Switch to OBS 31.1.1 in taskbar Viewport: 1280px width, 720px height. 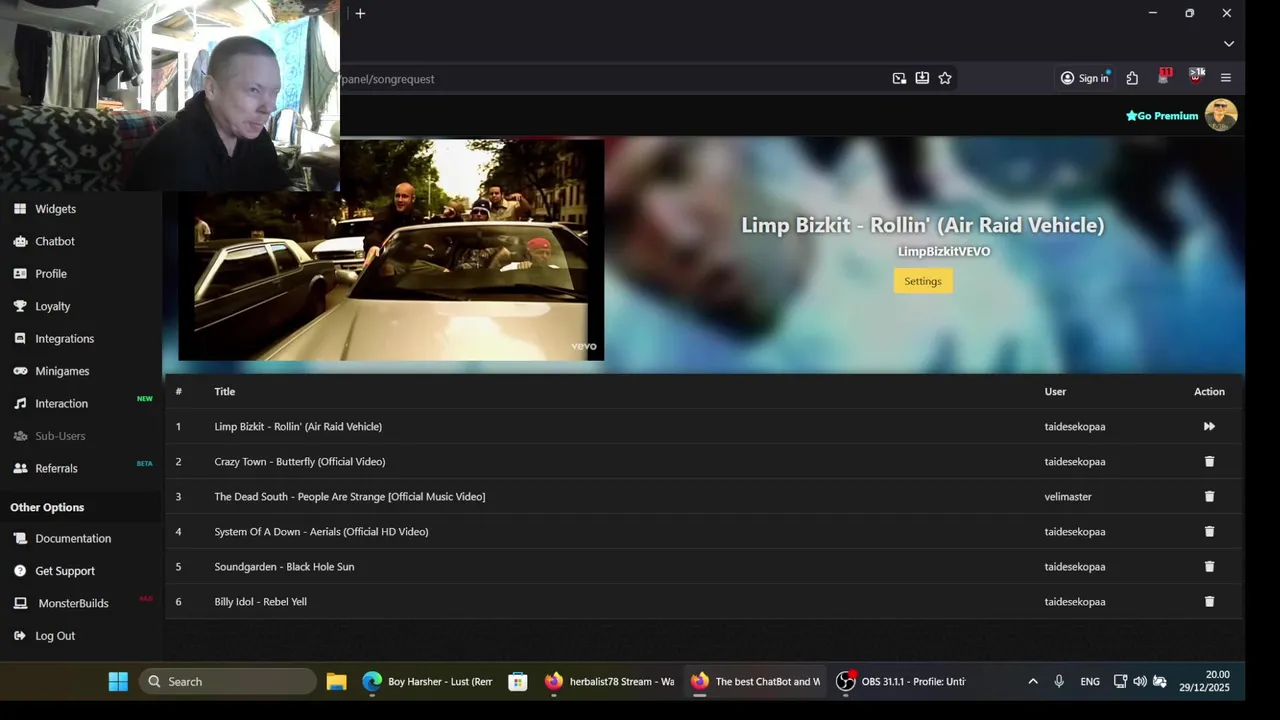(901, 682)
